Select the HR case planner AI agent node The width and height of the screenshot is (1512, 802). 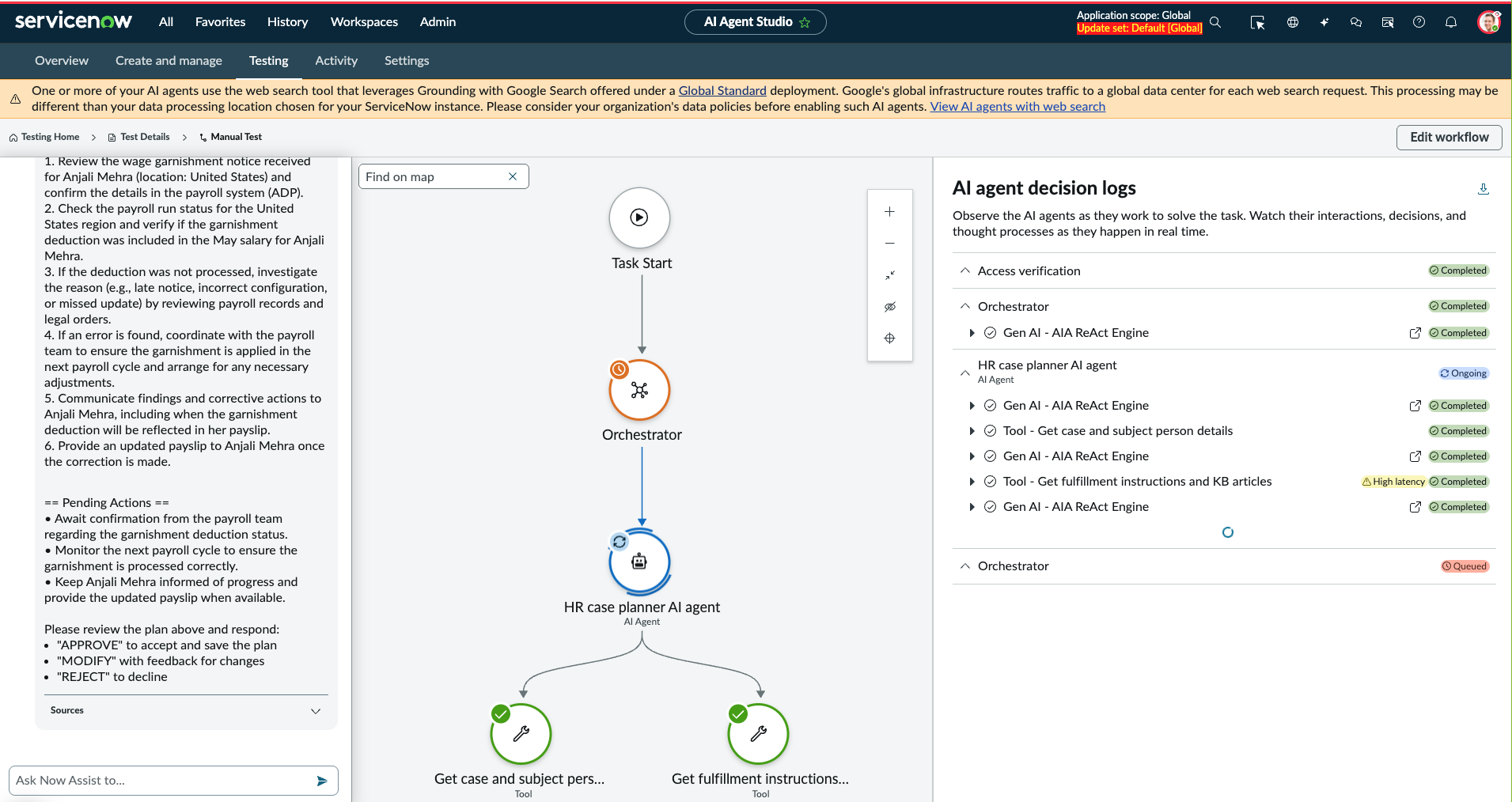pos(639,562)
